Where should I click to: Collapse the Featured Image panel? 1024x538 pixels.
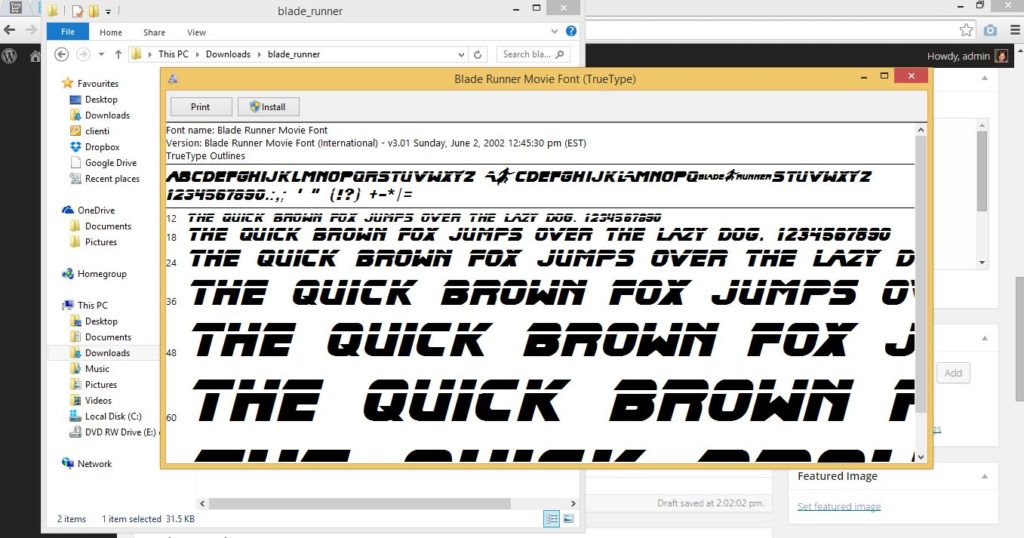point(984,477)
